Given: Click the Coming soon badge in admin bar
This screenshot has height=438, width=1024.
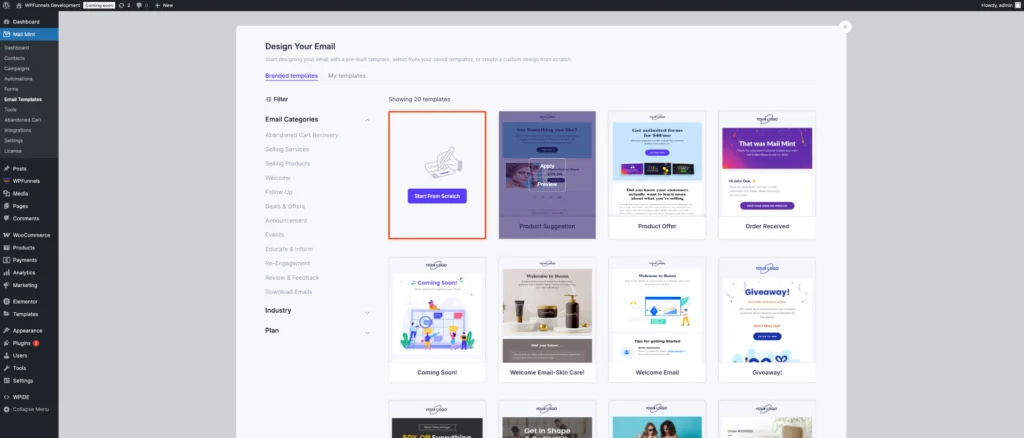Looking at the screenshot, I should click(x=99, y=5).
